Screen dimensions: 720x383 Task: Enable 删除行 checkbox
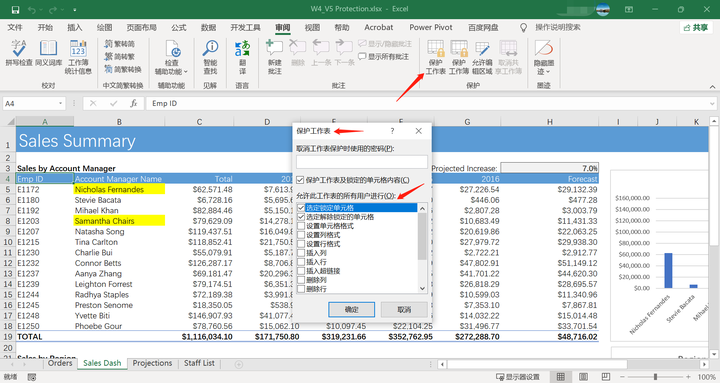tap(301, 289)
